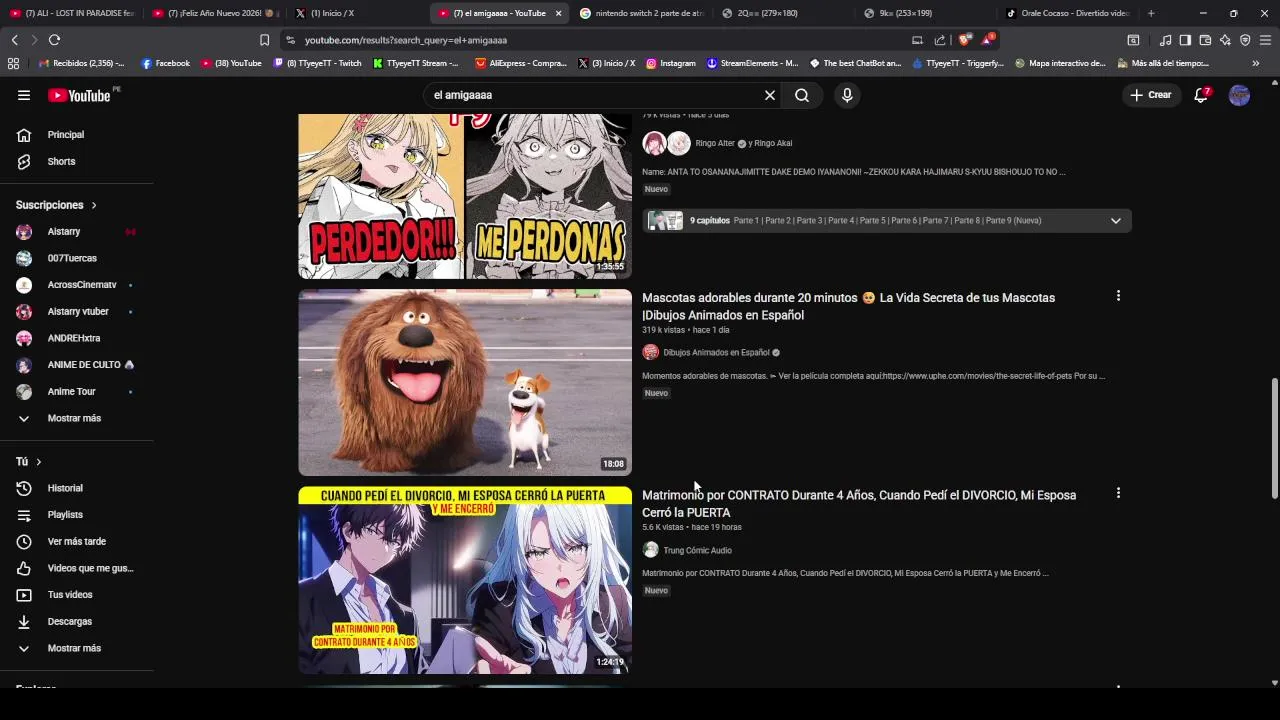Open the Tú section header

tap(28, 462)
